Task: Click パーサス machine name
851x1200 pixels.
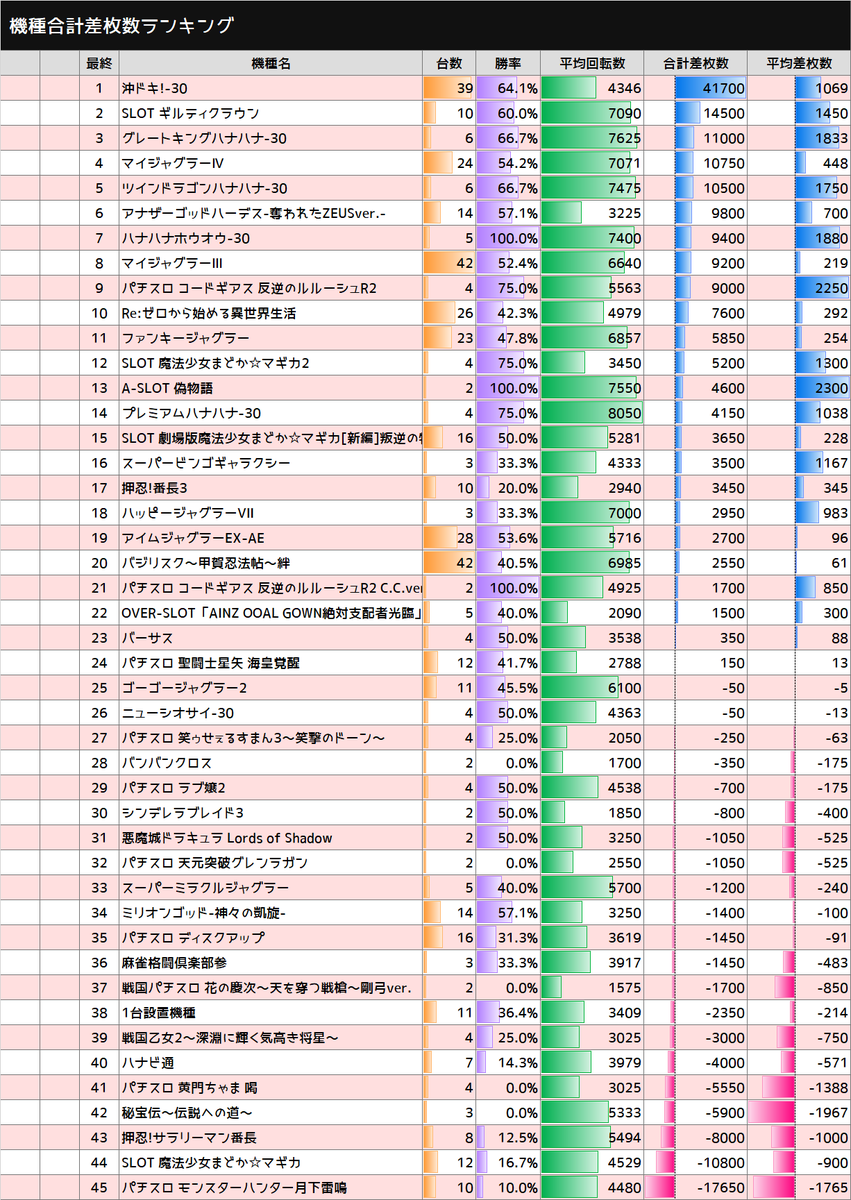Action: pos(146,638)
